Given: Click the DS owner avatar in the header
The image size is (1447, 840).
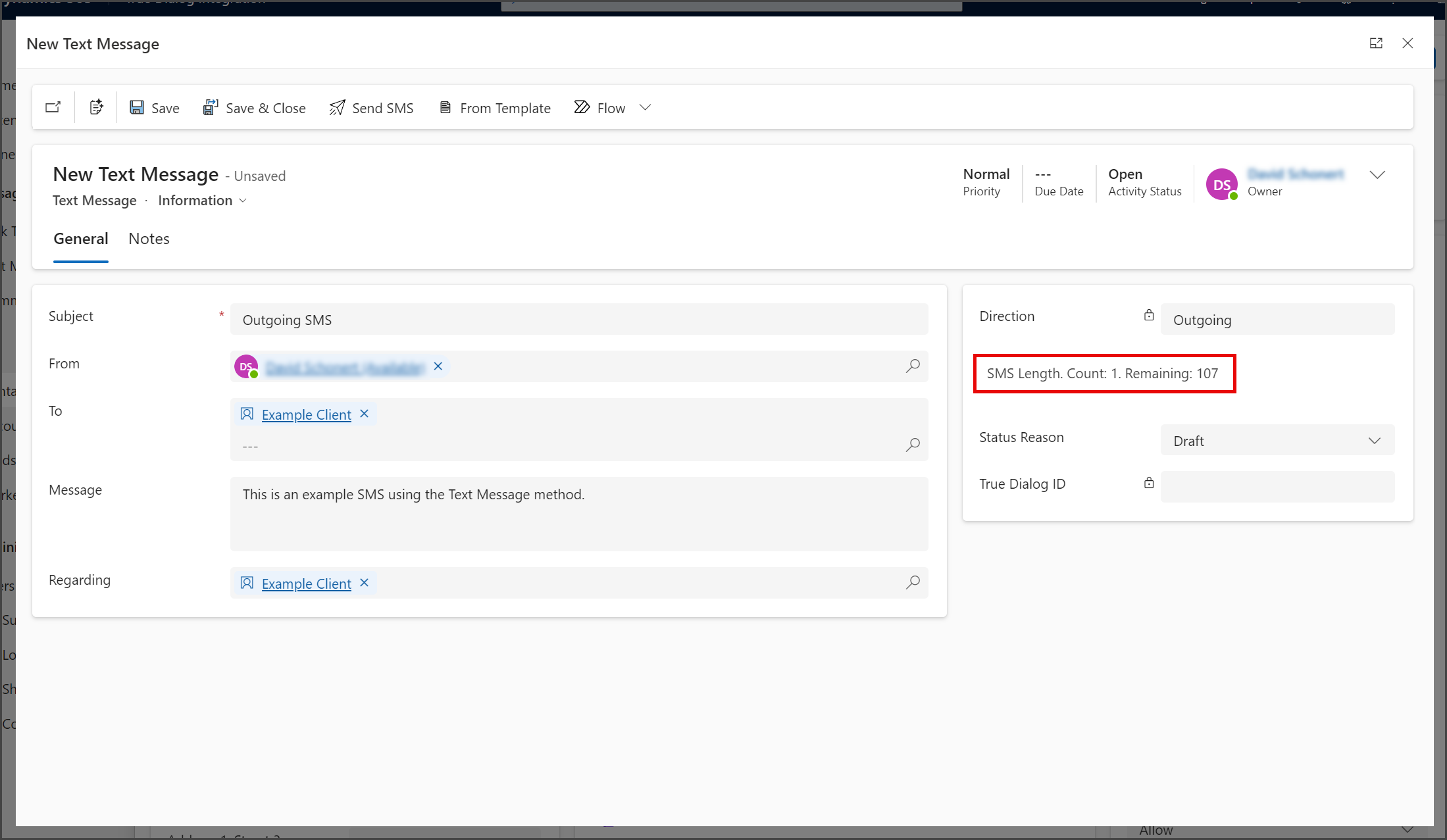Looking at the screenshot, I should [x=1221, y=184].
